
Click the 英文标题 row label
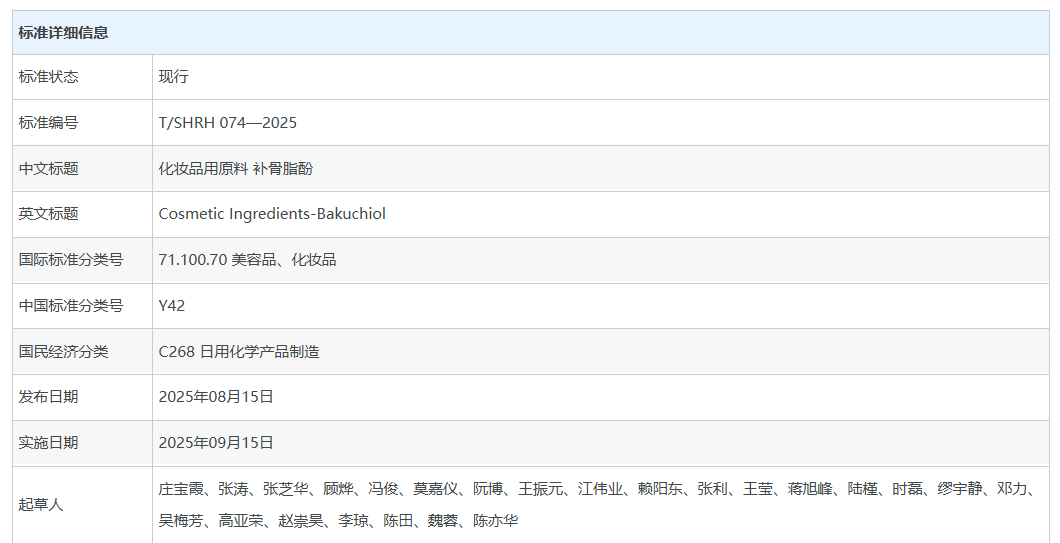pos(48,214)
